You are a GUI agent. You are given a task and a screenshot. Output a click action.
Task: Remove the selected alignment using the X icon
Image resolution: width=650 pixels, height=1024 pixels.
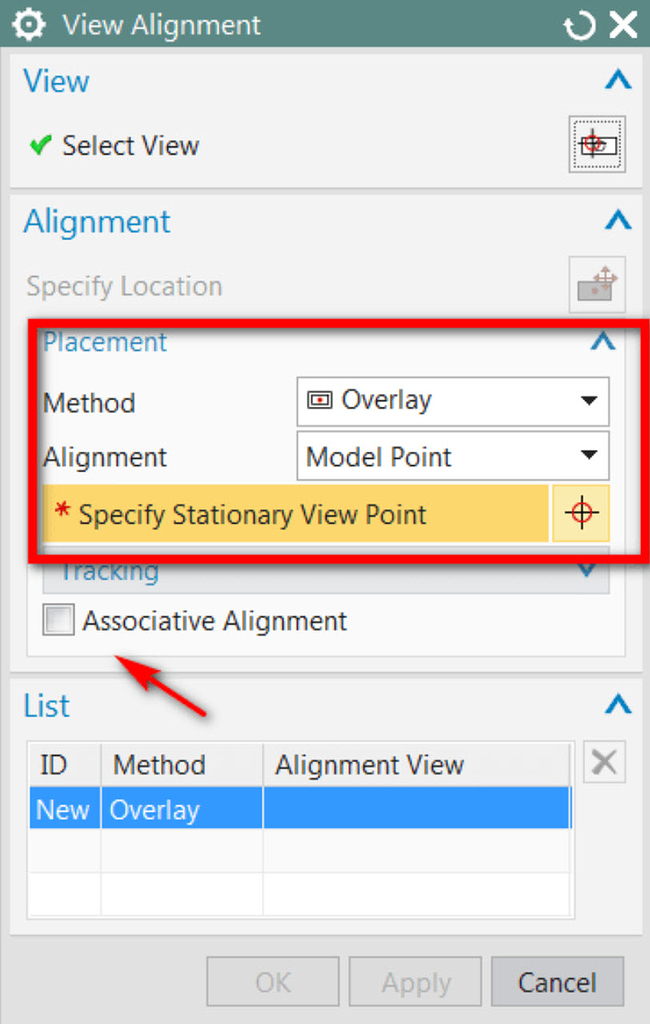pyautogui.click(x=604, y=761)
